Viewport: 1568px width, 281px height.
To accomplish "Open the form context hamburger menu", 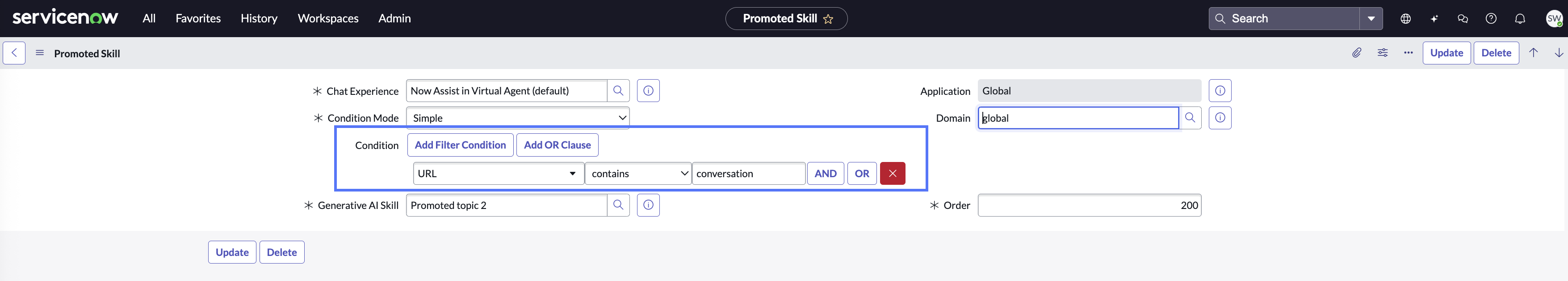I will [40, 53].
